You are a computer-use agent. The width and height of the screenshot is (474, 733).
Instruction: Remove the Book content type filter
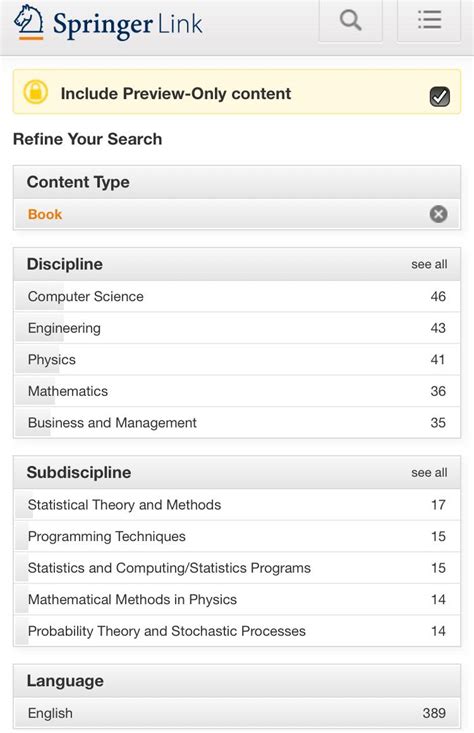(x=438, y=214)
